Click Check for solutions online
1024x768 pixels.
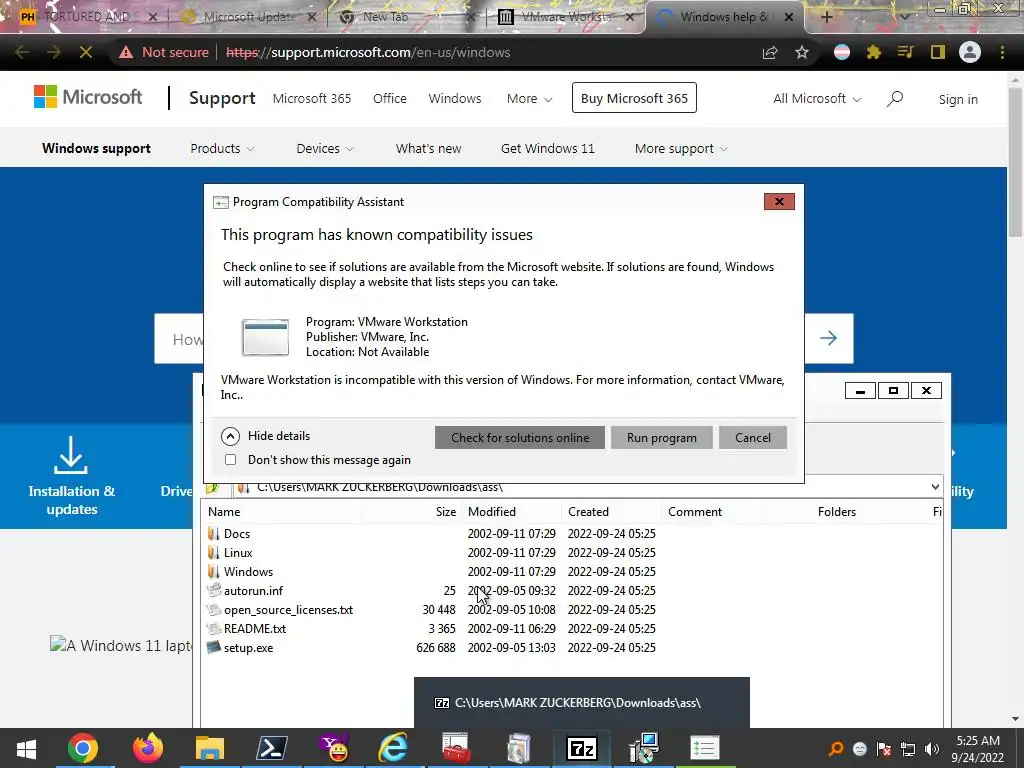(x=520, y=438)
